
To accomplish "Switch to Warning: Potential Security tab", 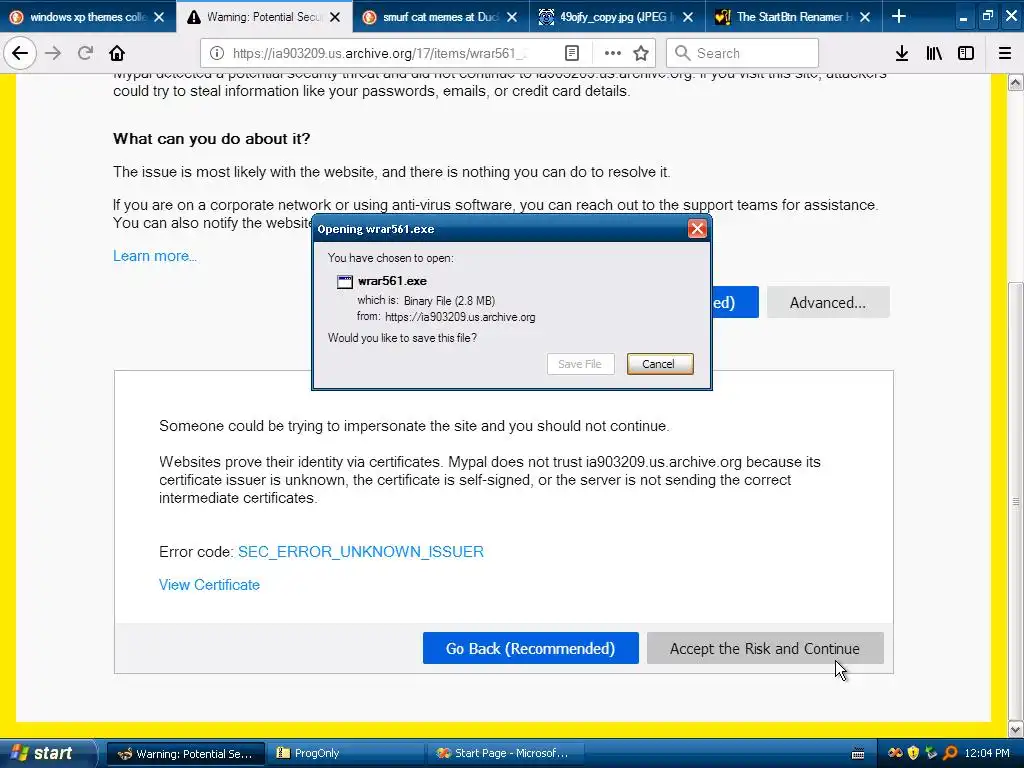I will coord(264,16).
